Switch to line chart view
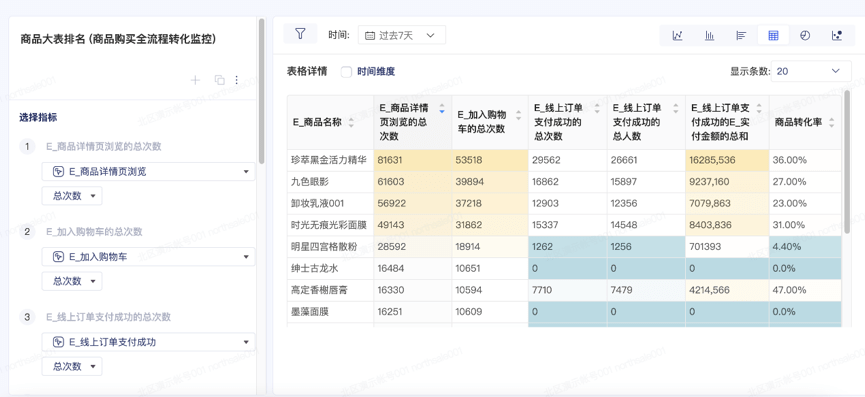Image resolution: width=865 pixels, height=397 pixels. point(677,35)
